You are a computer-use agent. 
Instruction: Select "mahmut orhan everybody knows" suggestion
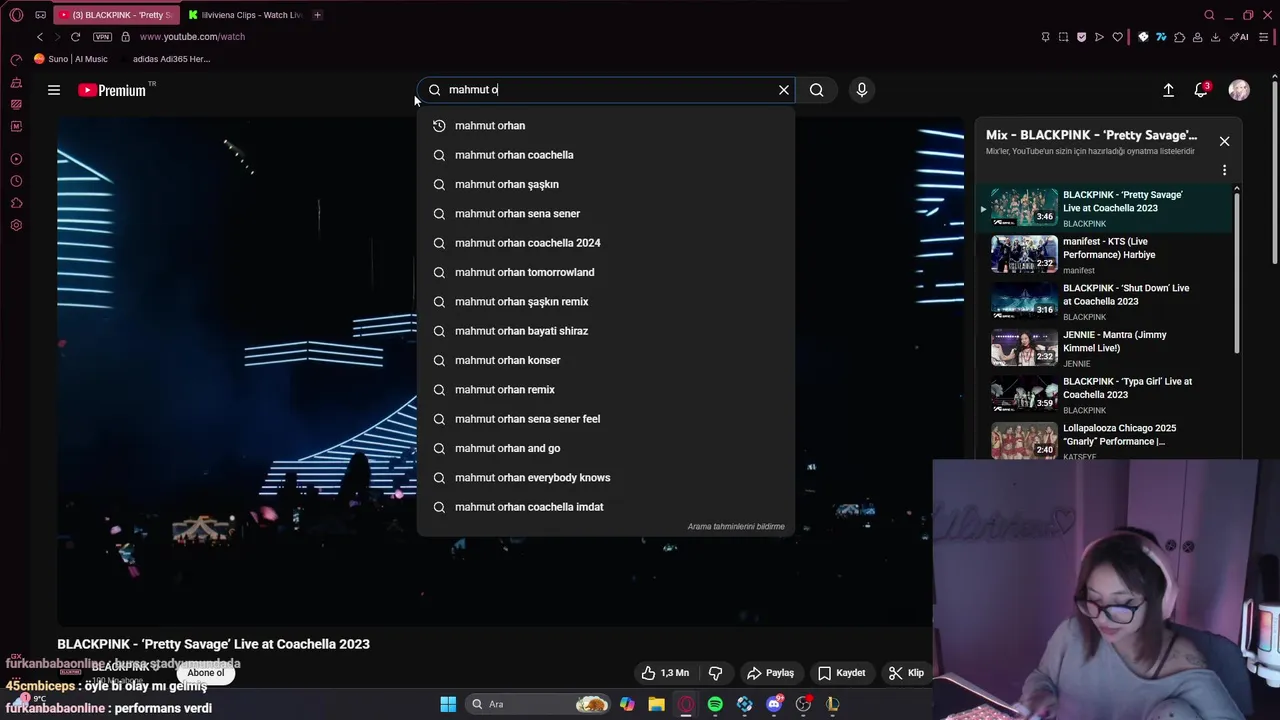pos(606,477)
